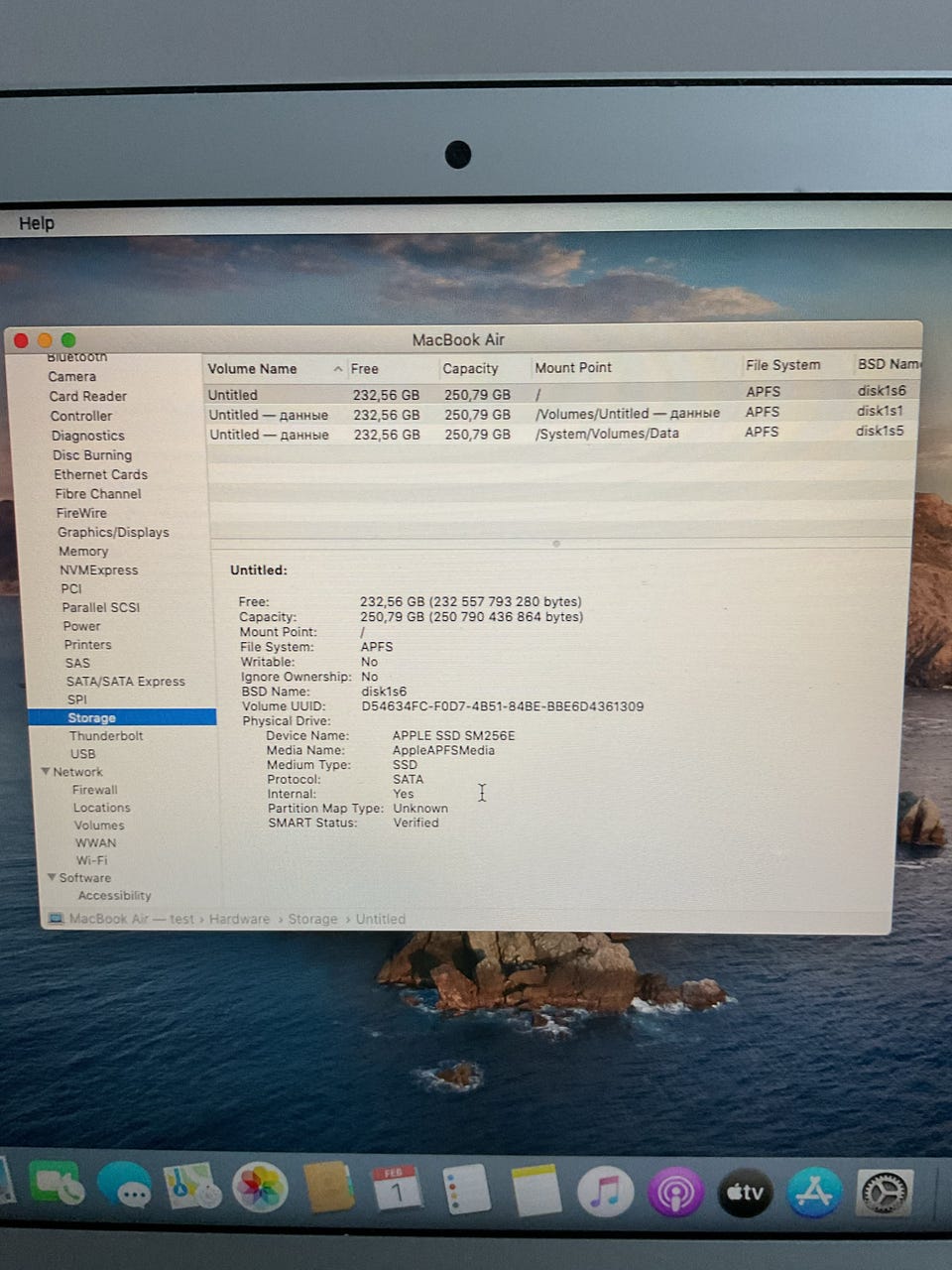
Task: Open Messages from the Dock
Action: pyautogui.click(x=124, y=1186)
